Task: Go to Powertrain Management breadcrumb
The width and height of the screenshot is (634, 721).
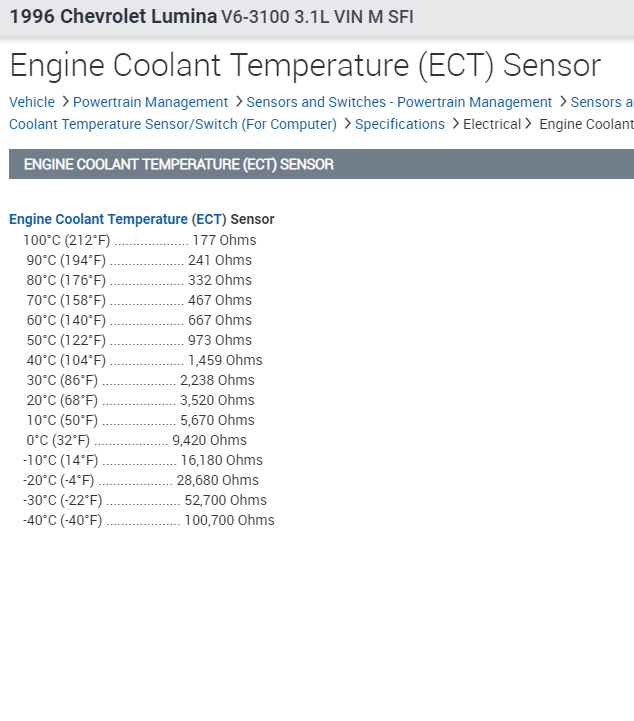Action: [x=150, y=102]
